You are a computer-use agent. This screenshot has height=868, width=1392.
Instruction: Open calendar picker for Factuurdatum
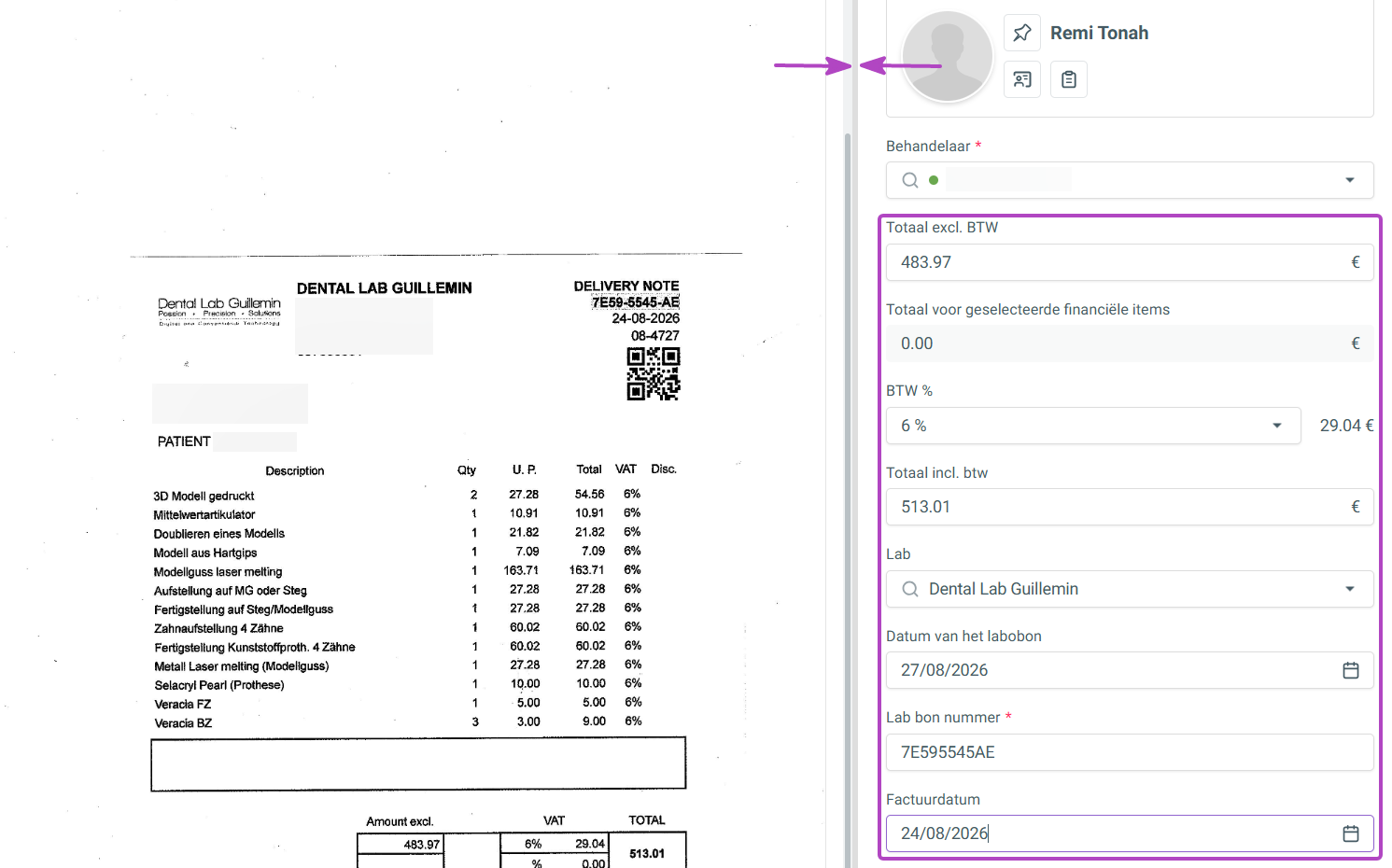pyautogui.click(x=1350, y=833)
